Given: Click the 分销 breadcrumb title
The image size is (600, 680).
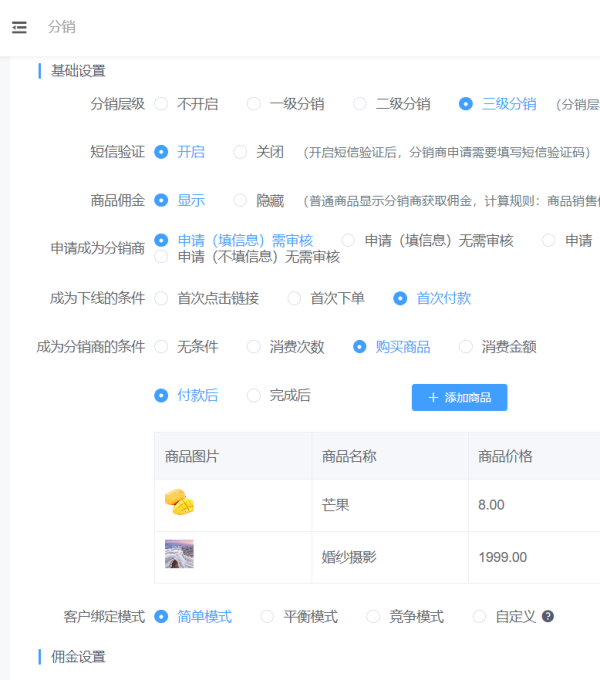Looking at the screenshot, I should pos(62,27).
